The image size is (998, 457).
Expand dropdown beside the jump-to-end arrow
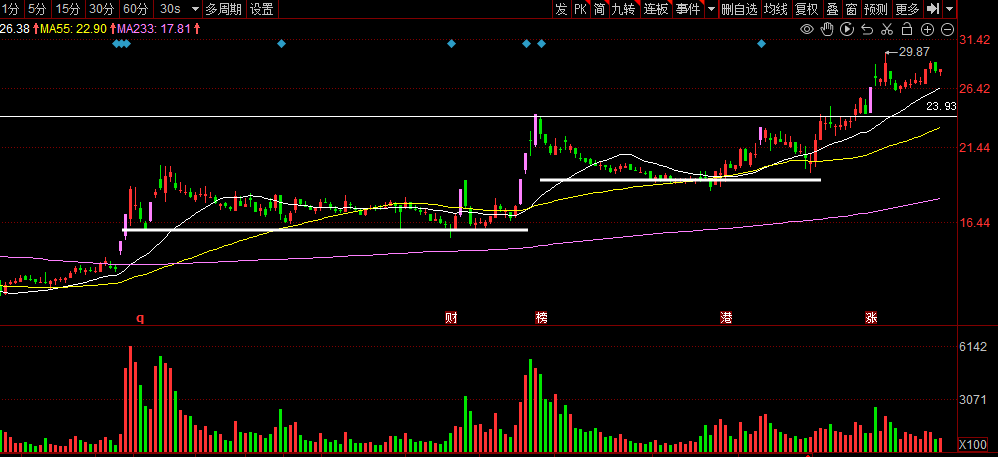(950, 9)
